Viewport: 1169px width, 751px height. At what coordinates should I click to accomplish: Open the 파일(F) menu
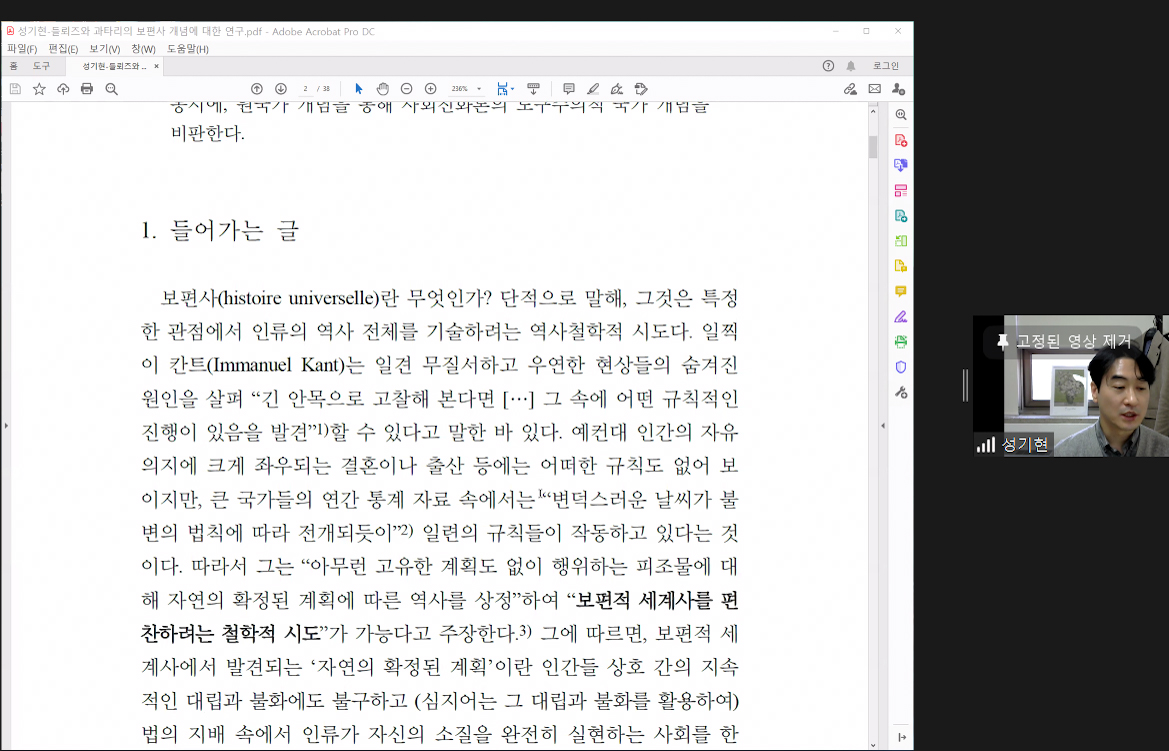point(22,48)
